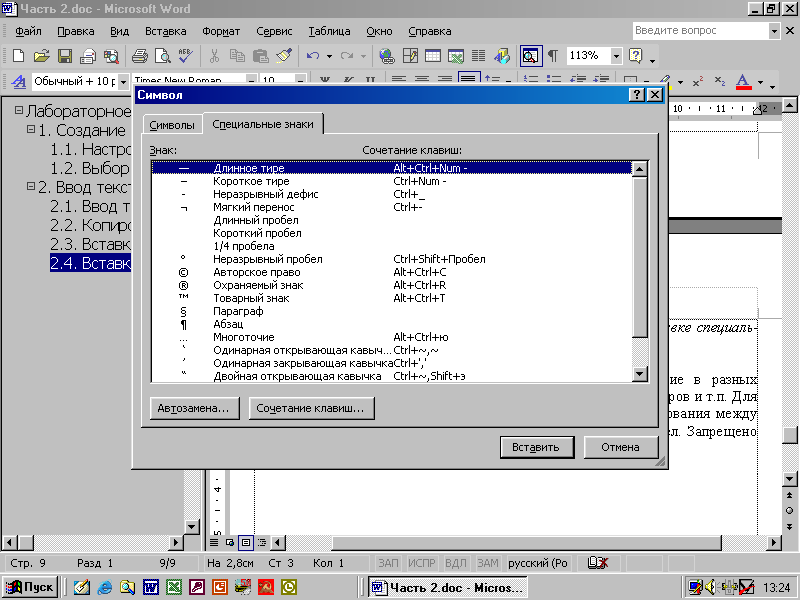Launch Excel from quick launch bar
800x600 pixels.
174,588
